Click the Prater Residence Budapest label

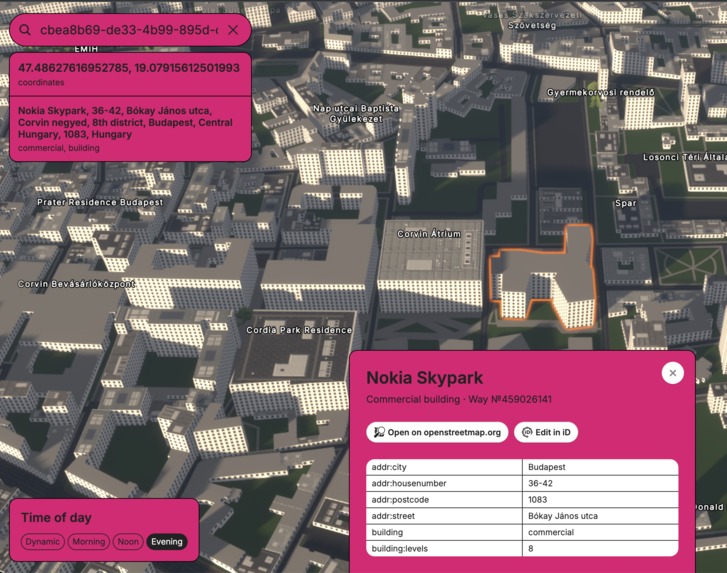(x=100, y=202)
